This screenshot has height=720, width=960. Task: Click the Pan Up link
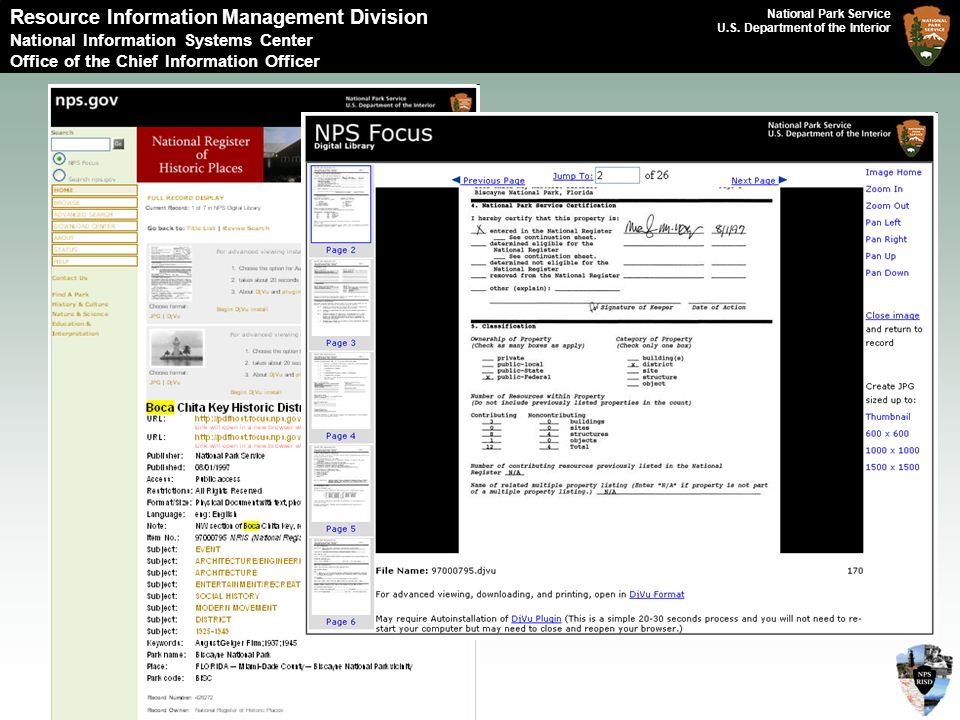[x=880, y=256]
